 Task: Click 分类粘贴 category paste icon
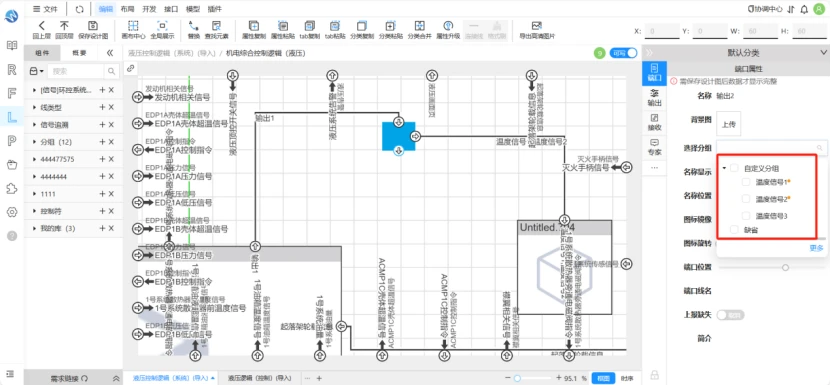point(390,25)
